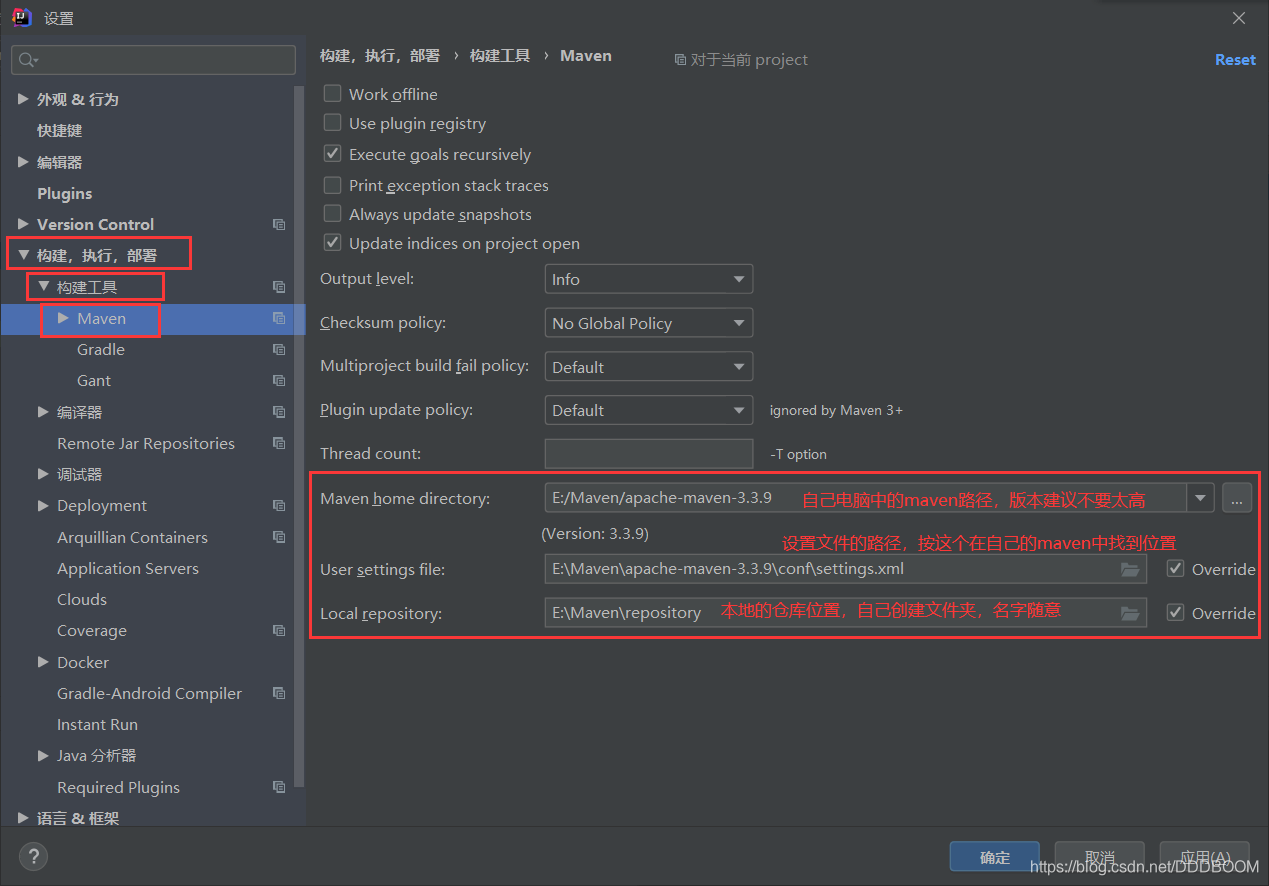Open the Output level dropdown
Screen dimensions: 1269x886
coord(649,279)
